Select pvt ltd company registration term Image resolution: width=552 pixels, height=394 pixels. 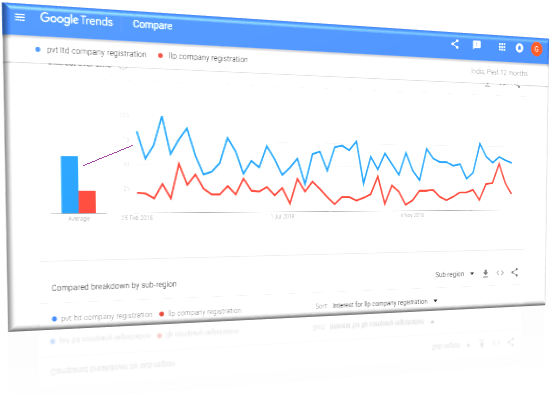pyautogui.click(x=96, y=52)
